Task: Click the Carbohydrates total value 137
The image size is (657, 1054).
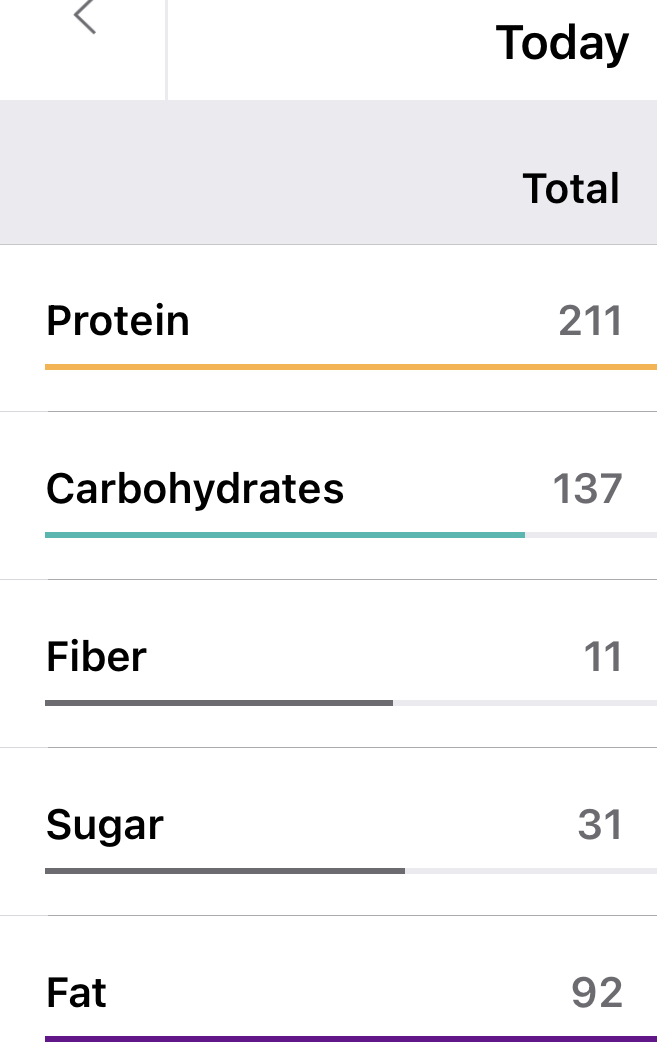Action: click(x=587, y=489)
